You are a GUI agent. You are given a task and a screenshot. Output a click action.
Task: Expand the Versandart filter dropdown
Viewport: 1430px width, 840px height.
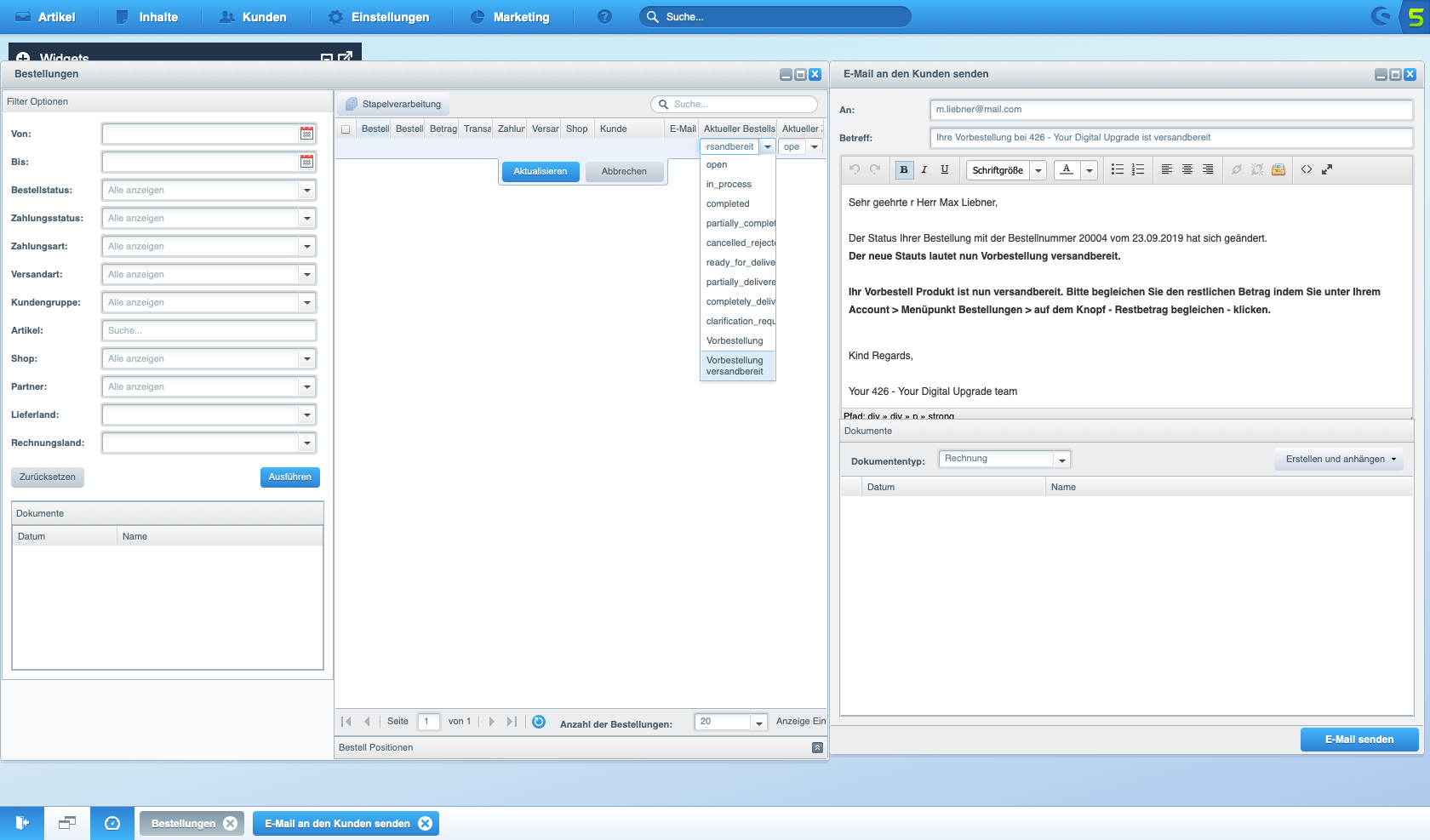(307, 274)
